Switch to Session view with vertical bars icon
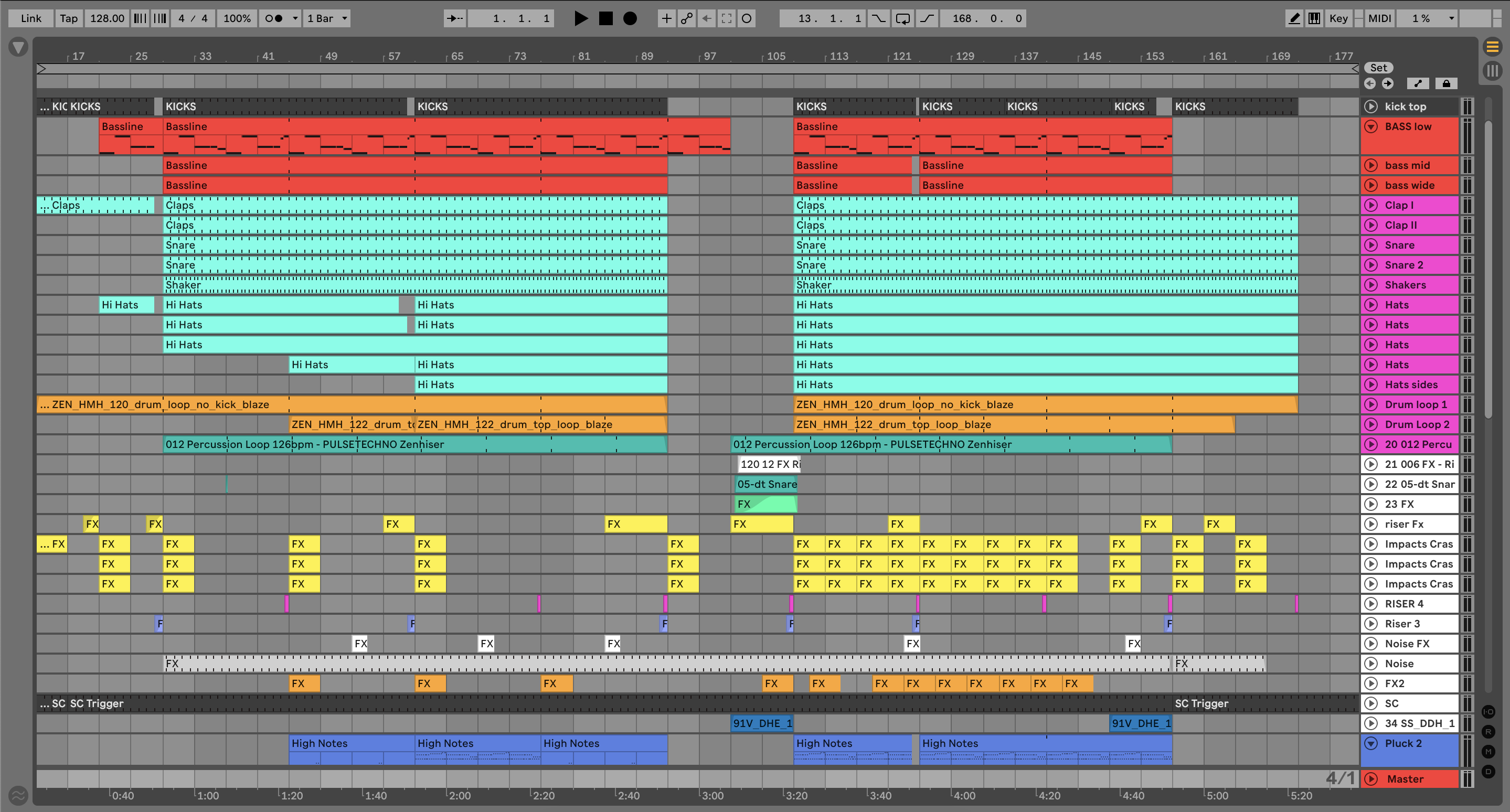1510x812 pixels. tap(1492, 71)
